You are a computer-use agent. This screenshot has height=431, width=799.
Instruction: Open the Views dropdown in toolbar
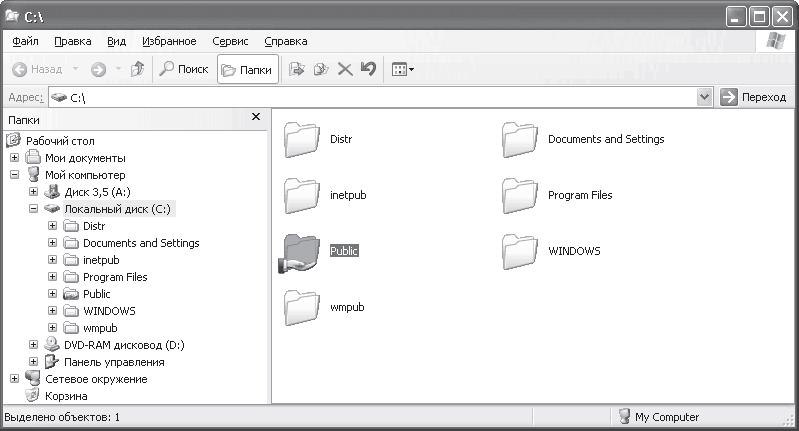click(403, 69)
